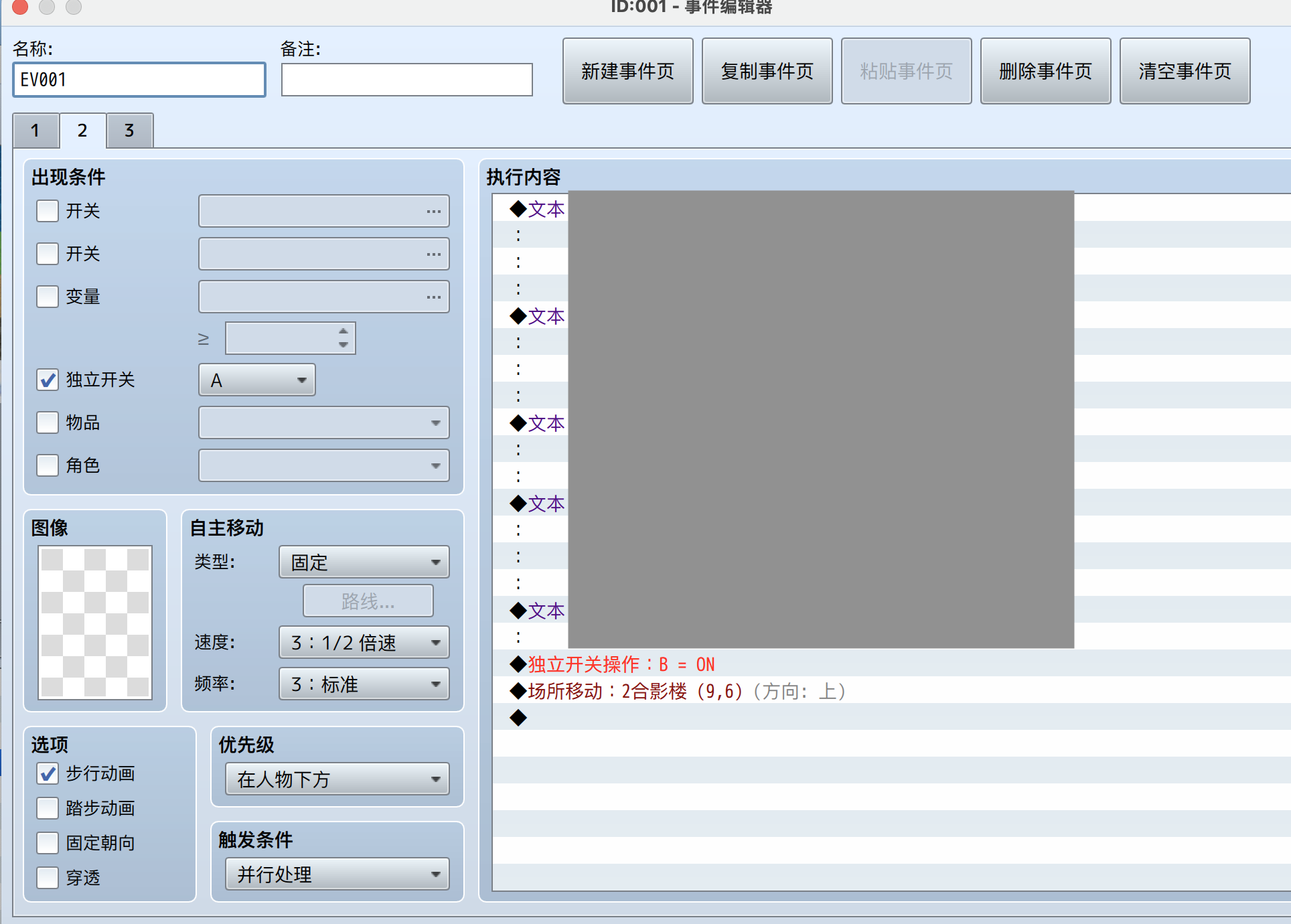Select 场所移动：2合影楼 command line

[x=891, y=691]
